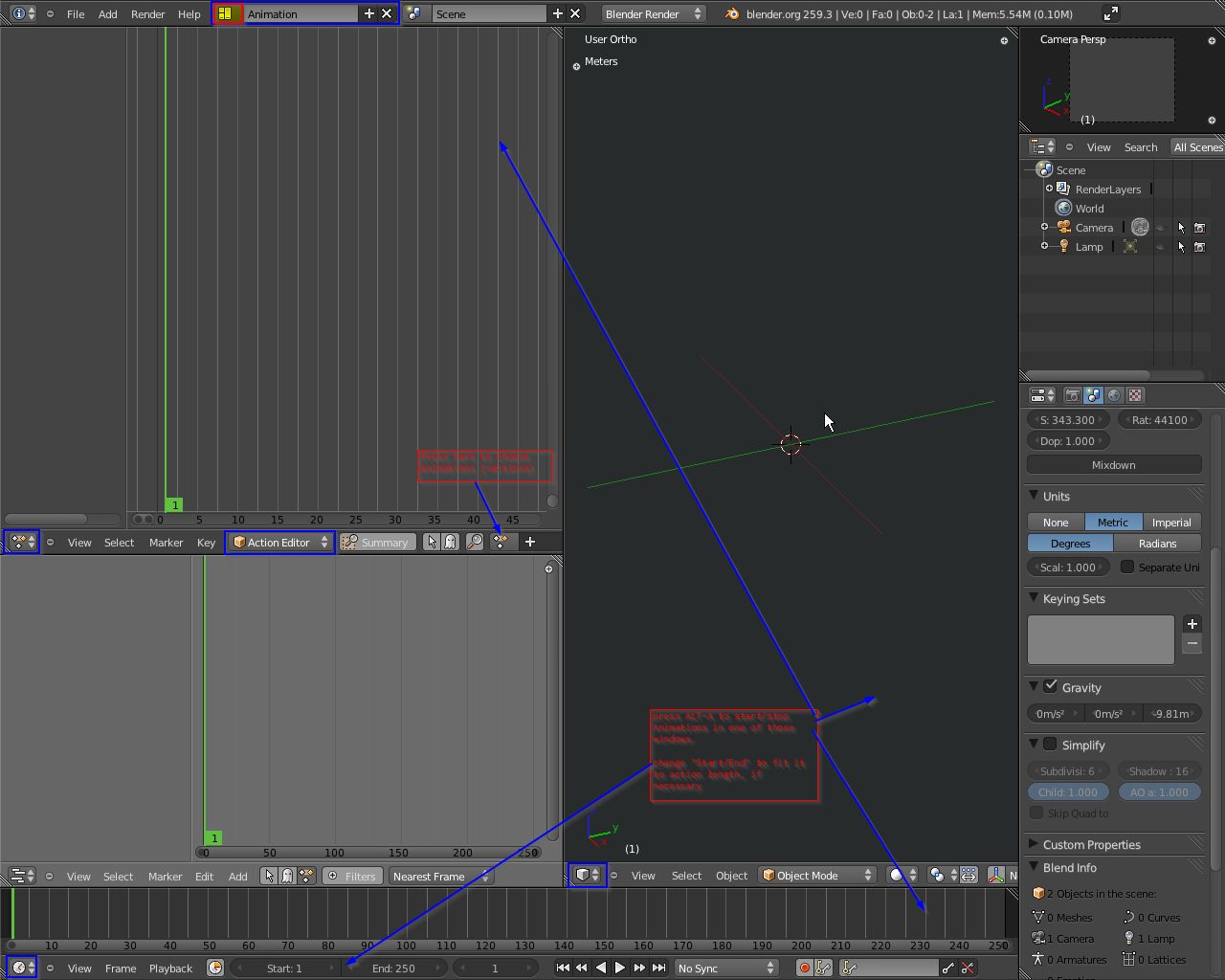Jump to the last frame in timeline

(x=658, y=968)
